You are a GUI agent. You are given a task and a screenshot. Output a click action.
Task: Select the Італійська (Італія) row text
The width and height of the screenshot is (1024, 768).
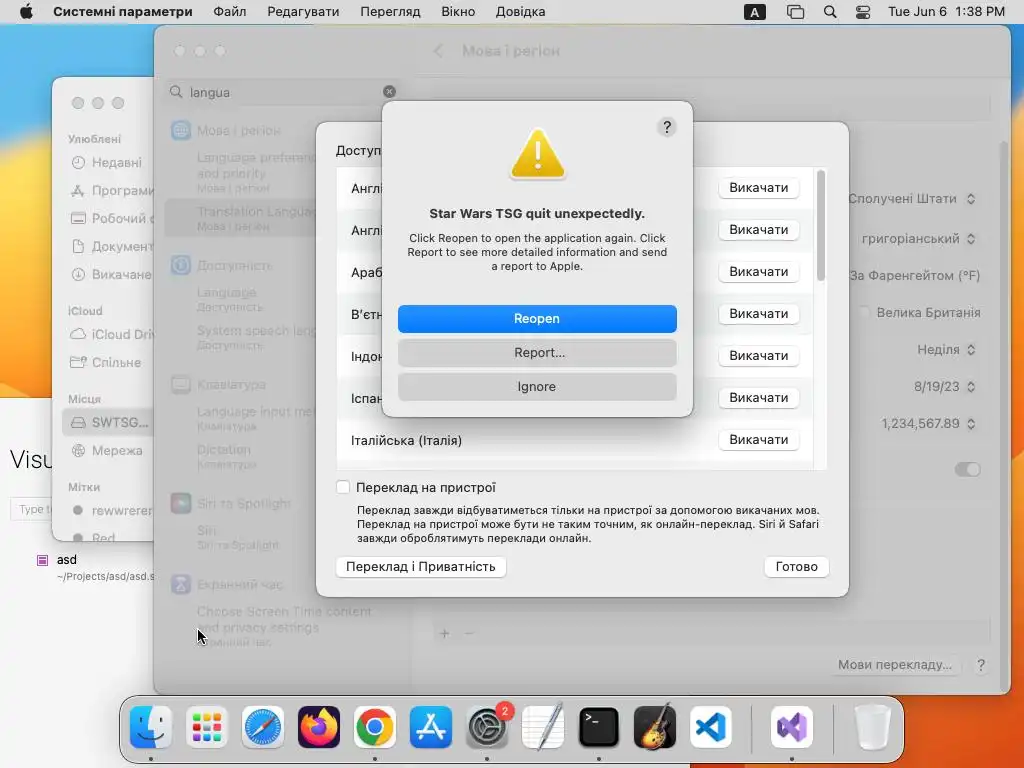[406, 441]
